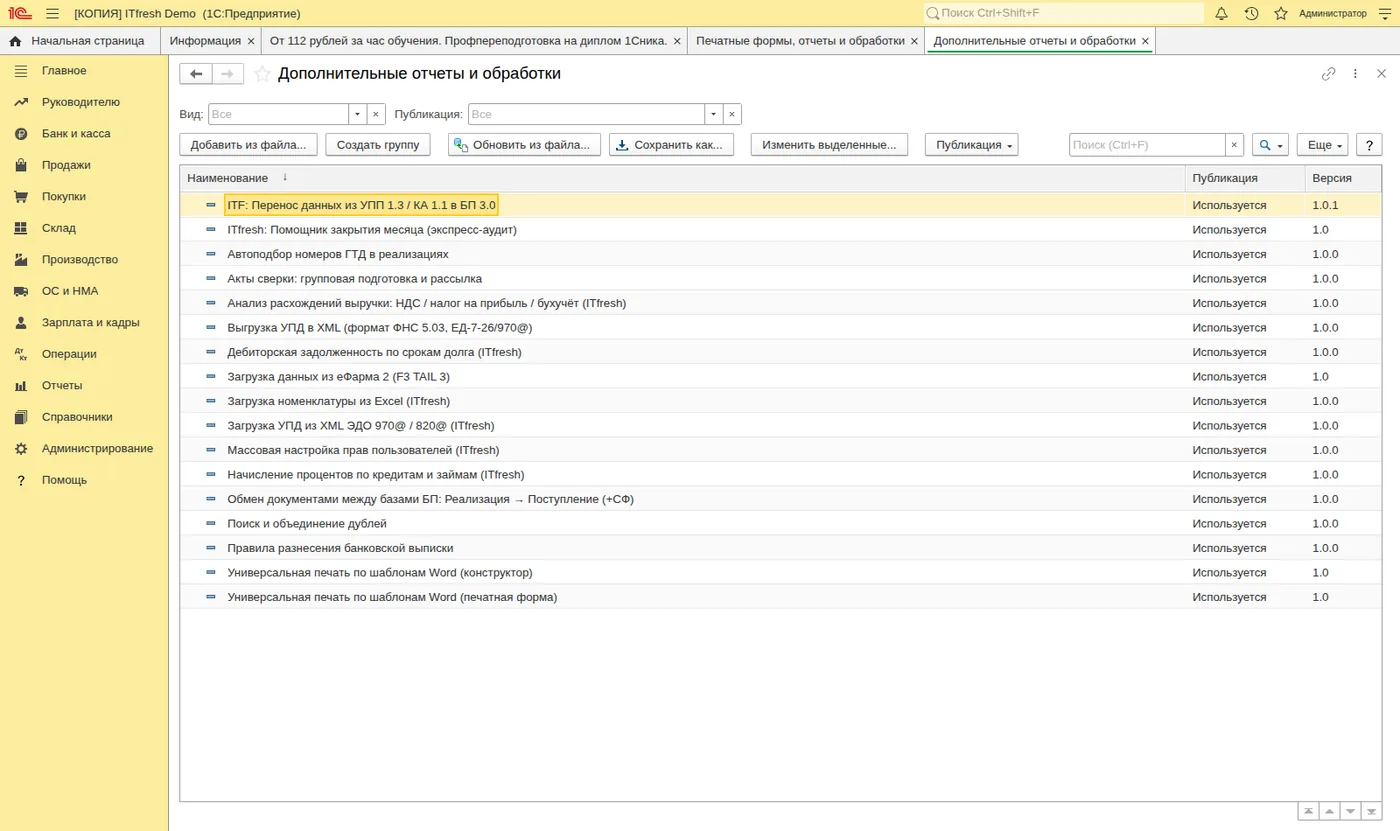Select row Акты сверки: групповая подготовка и рассылка
Image resolution: width=1400 pixels, height=831 pixels.
780,279
